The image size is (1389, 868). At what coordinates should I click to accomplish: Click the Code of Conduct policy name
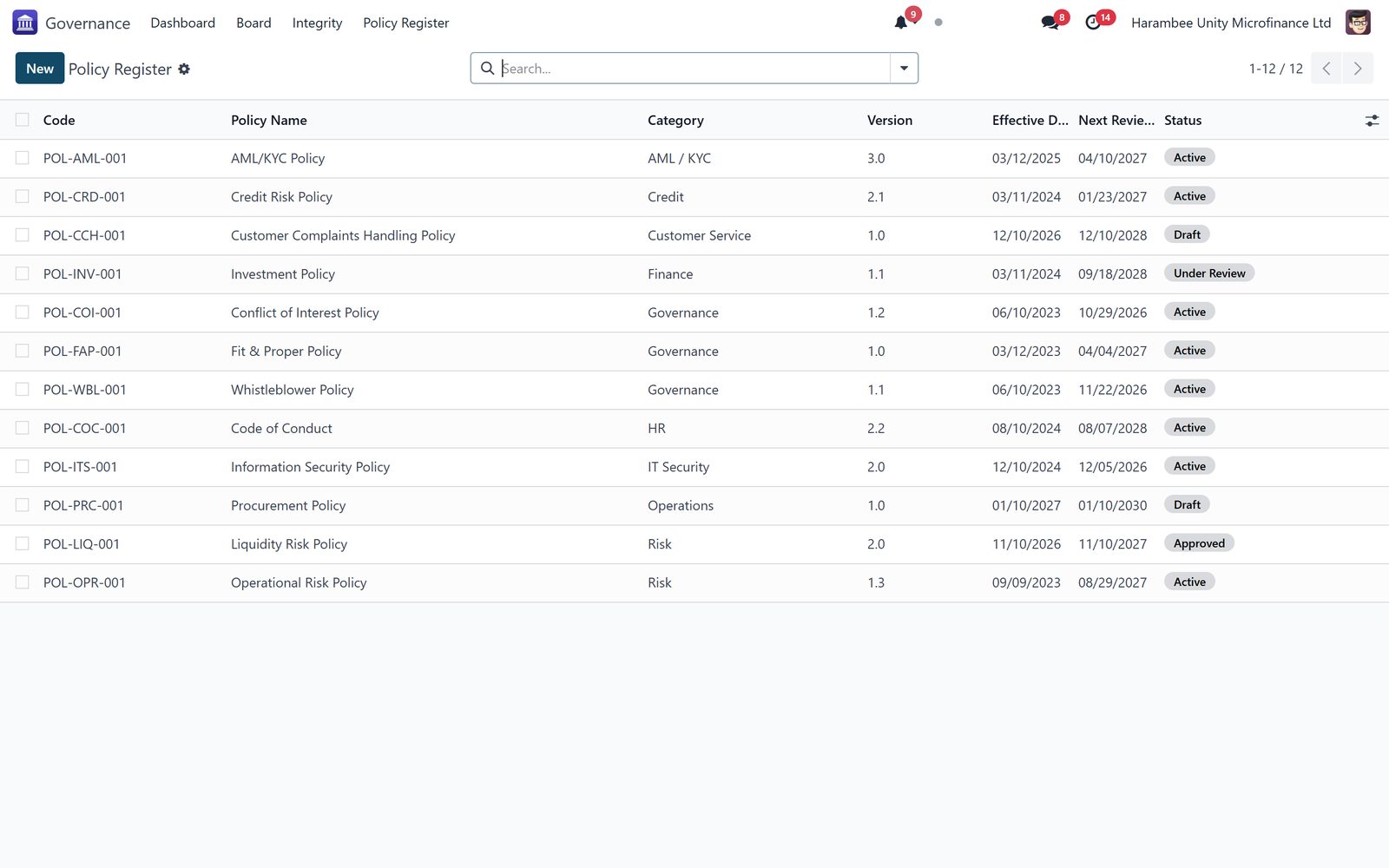pyautogui.click(x=281, y=429)
